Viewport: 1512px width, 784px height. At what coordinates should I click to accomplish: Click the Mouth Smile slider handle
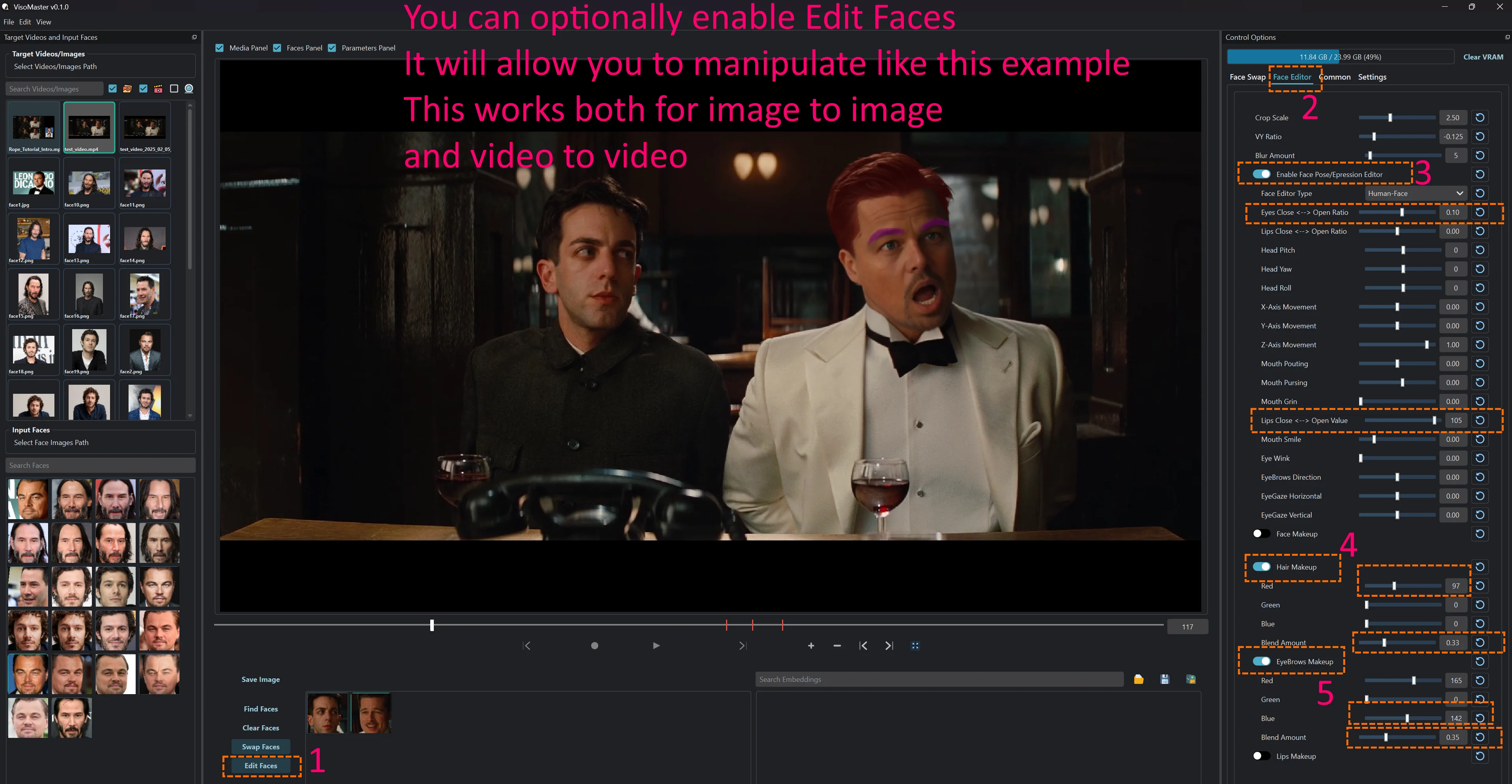click(x=1374, y=439)
